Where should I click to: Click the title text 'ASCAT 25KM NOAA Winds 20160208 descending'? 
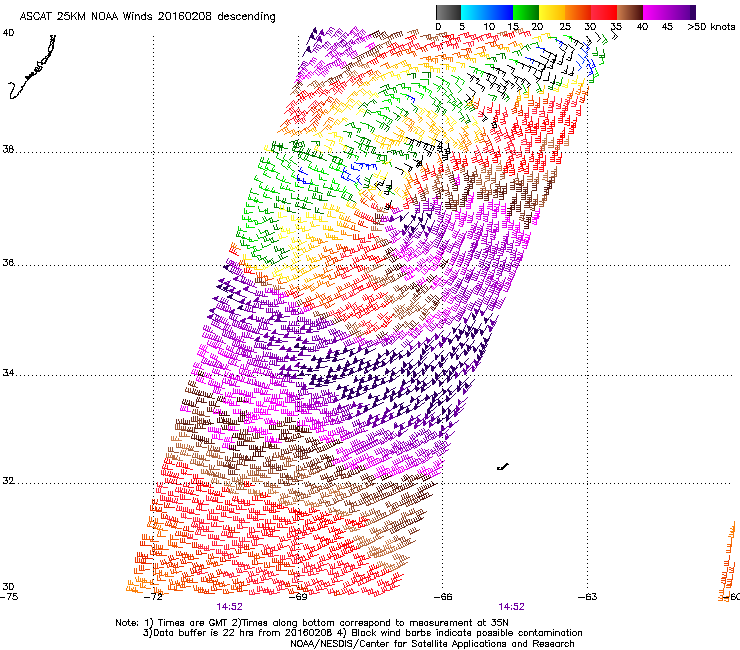click(147, 17)
